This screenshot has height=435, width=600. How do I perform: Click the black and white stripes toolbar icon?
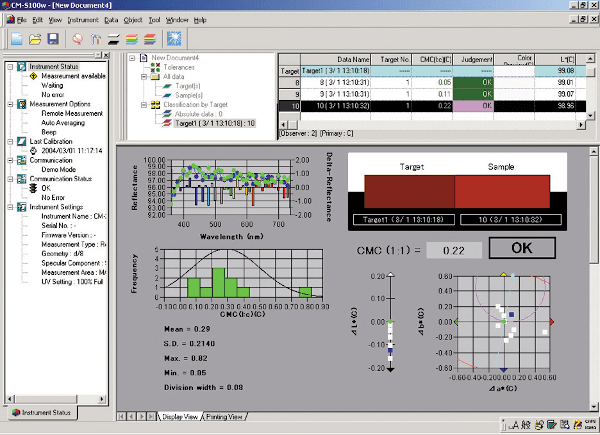click(x=115, y=39)
